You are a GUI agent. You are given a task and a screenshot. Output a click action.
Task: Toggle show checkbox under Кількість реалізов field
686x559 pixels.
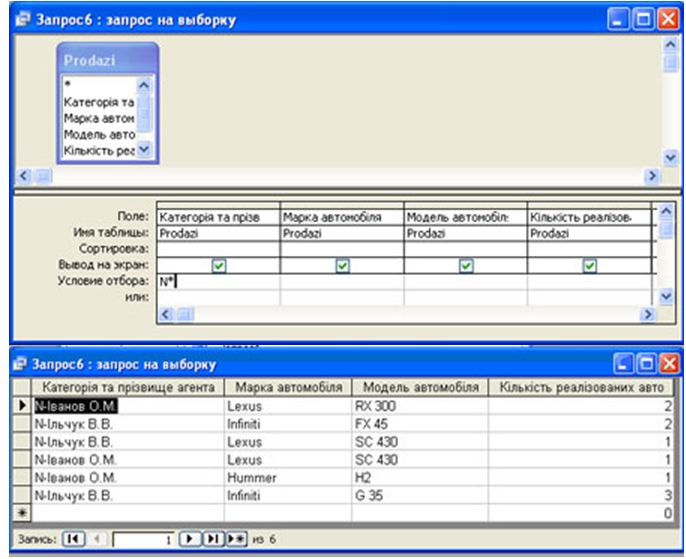click(x=589, y=265)
